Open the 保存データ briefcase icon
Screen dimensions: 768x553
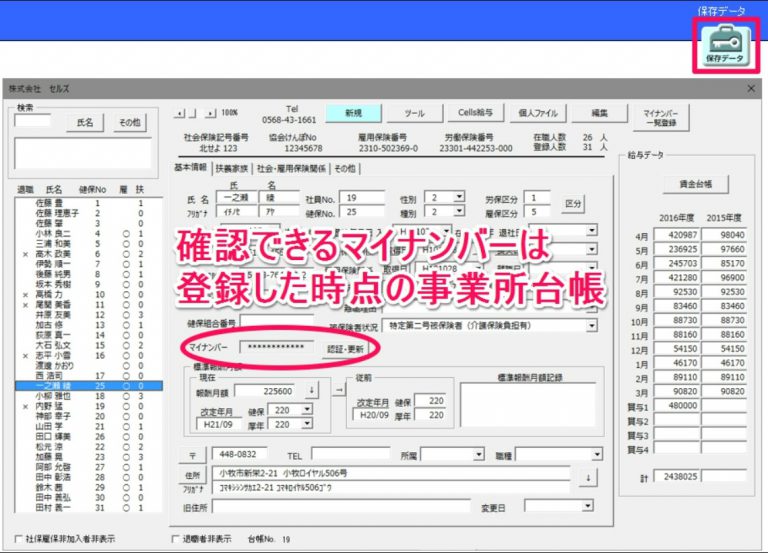725,45
